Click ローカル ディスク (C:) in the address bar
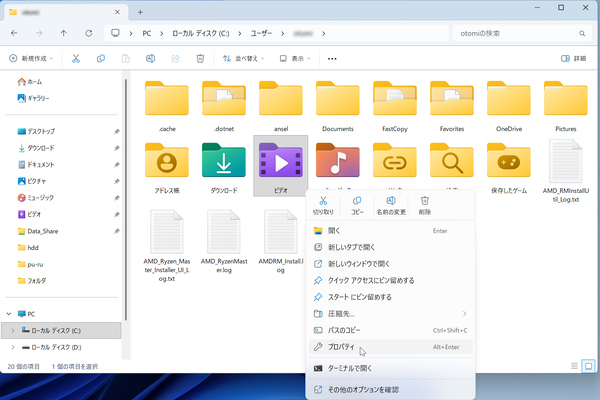The image size is (600, 400). [201, 34]
